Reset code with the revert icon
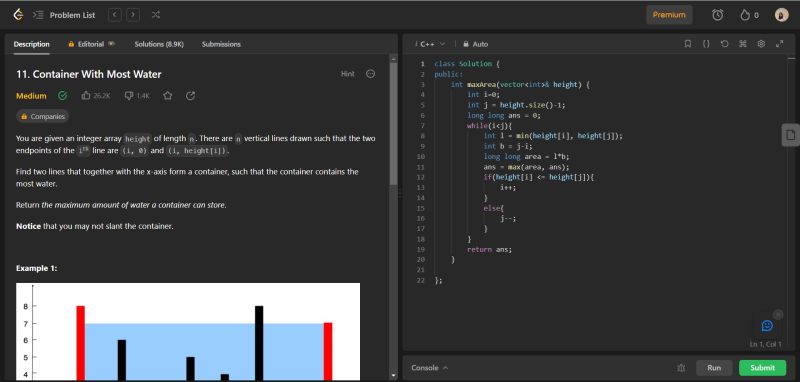800x382 pixels. (x=724, y=44)
